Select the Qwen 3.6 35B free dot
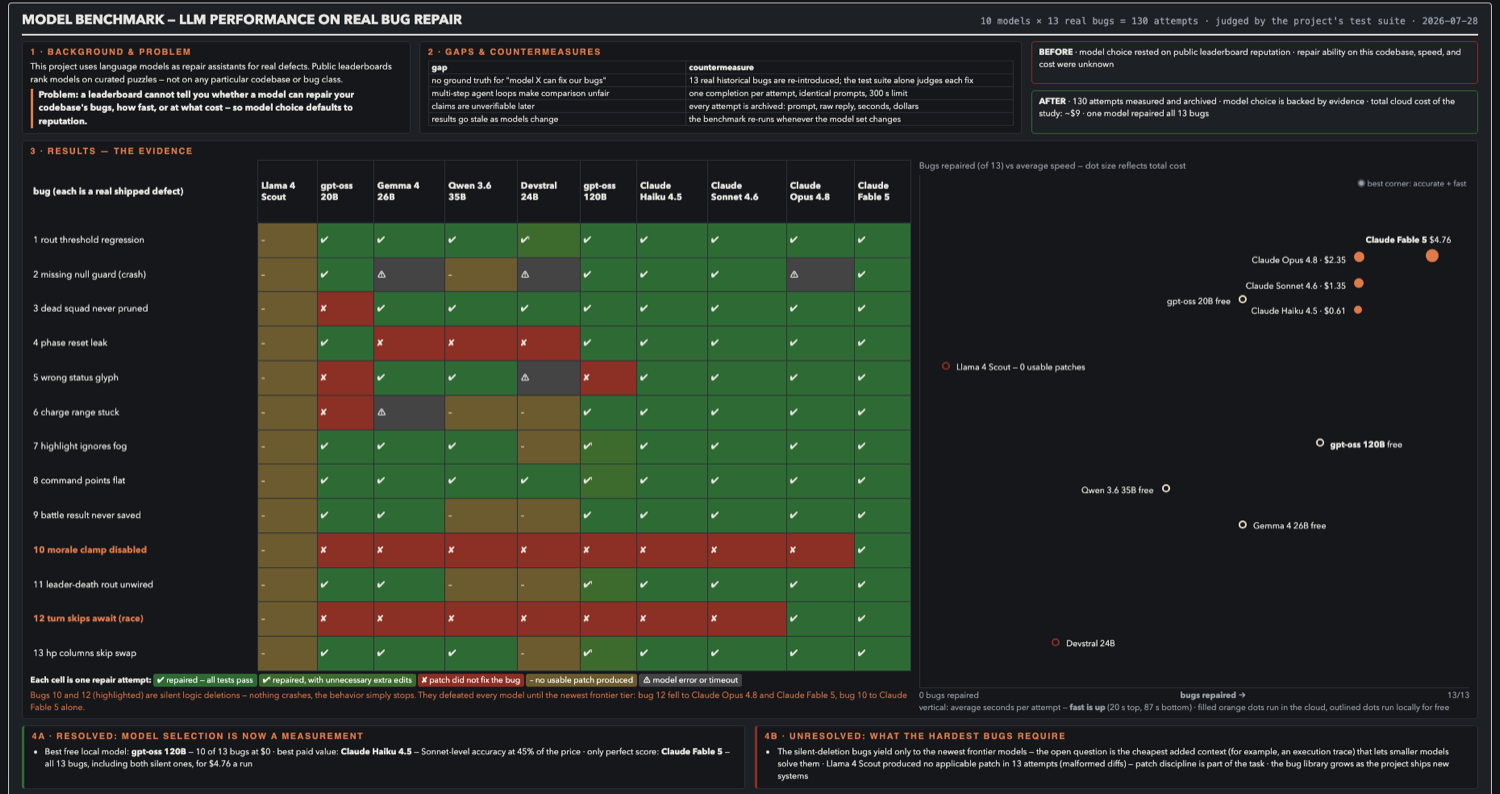Viewport: 1500px width, 794px height. [x=1166, y=489]
